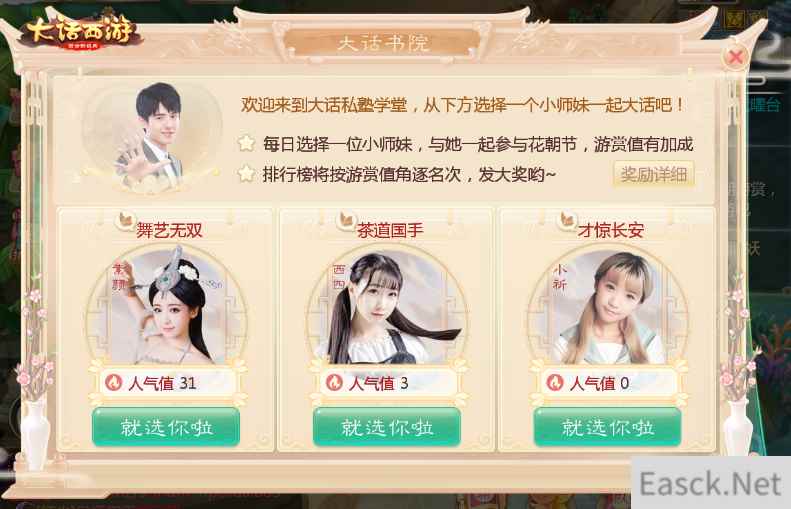The height and width of the screenshot is (509, 791).
Task: Click the flame icon beside 人气值 3
Action: point(334,383)
